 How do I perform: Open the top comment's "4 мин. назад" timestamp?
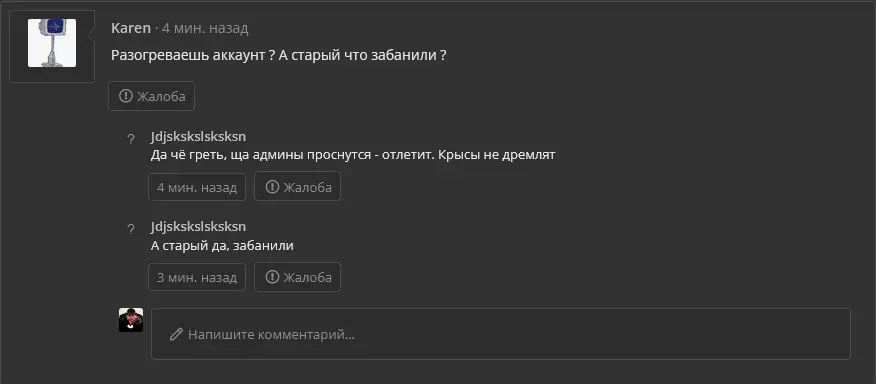(x=205, y=29)
